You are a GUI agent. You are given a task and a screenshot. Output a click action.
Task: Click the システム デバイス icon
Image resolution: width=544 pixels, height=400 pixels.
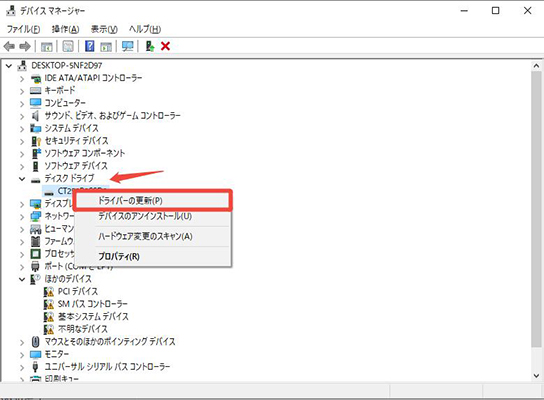click(x=35, y=128)
